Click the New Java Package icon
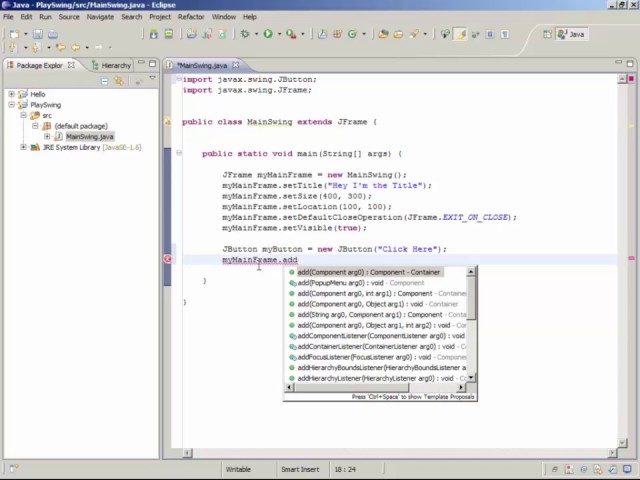This screenshot has width=640, height=480. click(337, 34)
